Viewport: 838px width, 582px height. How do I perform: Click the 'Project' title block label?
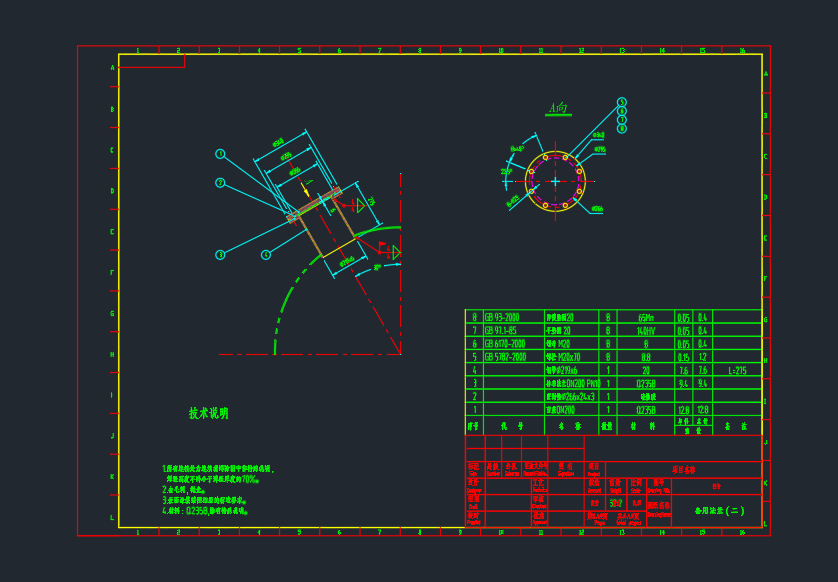[x=594, y=474]
